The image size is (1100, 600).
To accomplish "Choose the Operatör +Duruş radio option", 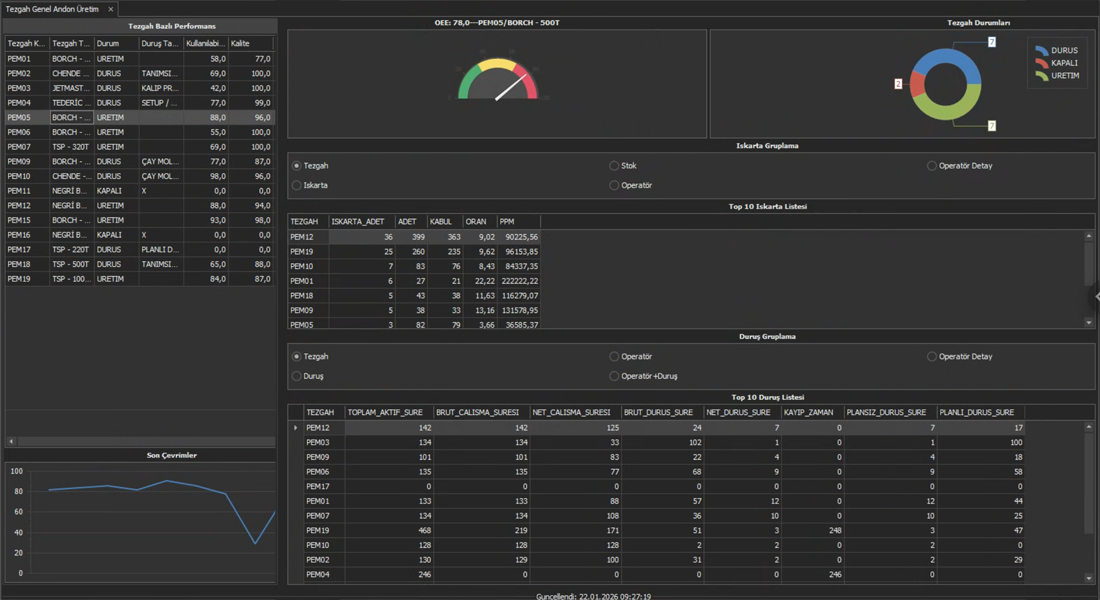I will [615, 376].
